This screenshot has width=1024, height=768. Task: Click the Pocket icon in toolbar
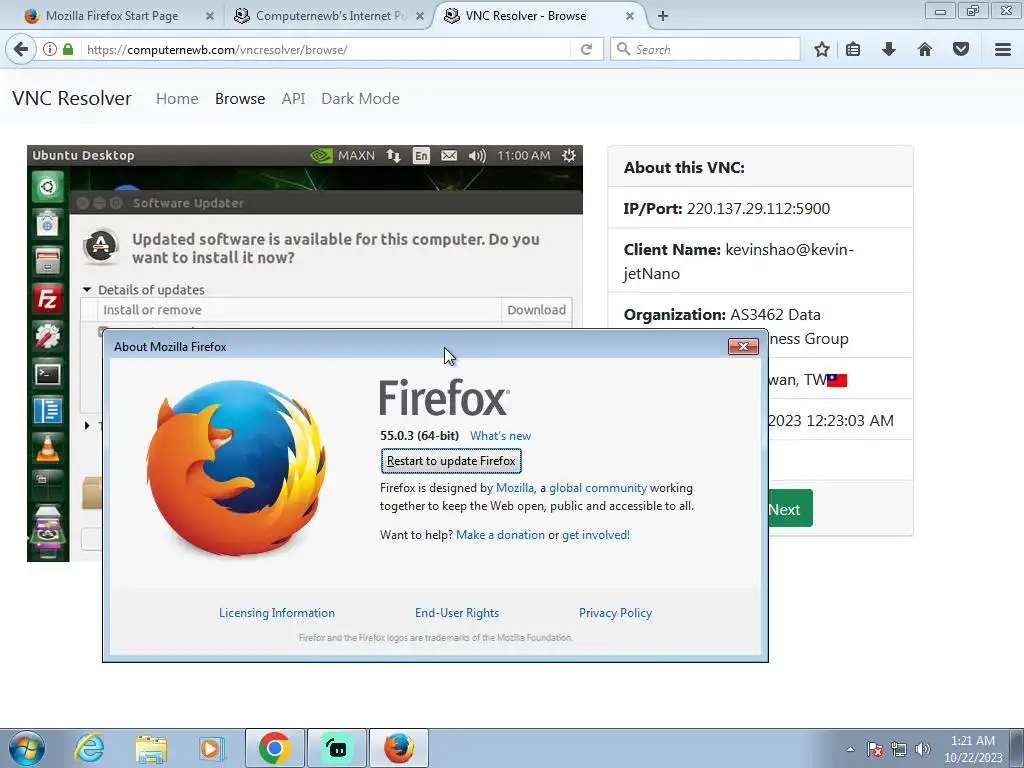[x=961, y=49]
